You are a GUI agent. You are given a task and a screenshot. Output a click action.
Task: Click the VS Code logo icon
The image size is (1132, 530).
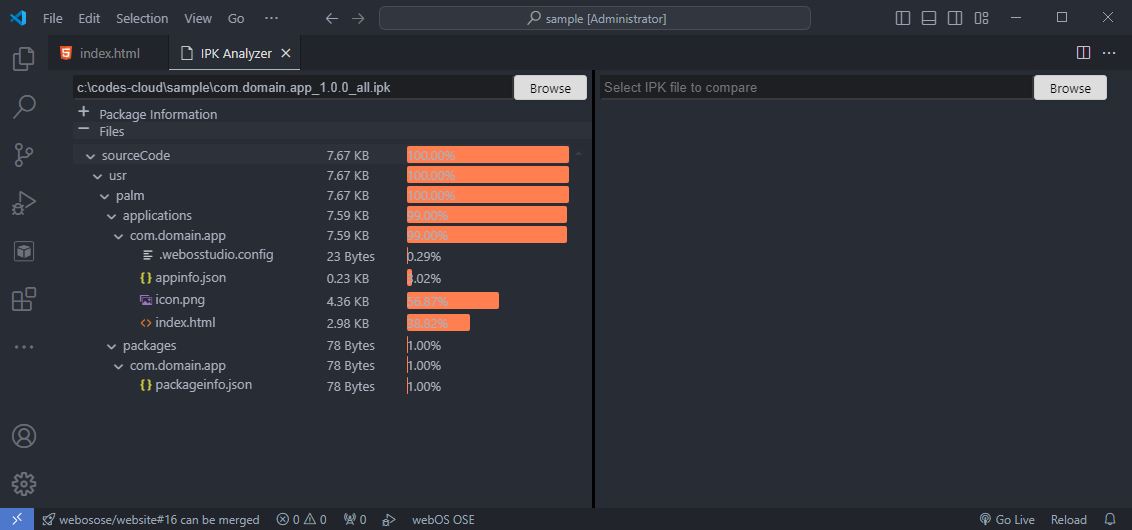[x=18, y=18]
